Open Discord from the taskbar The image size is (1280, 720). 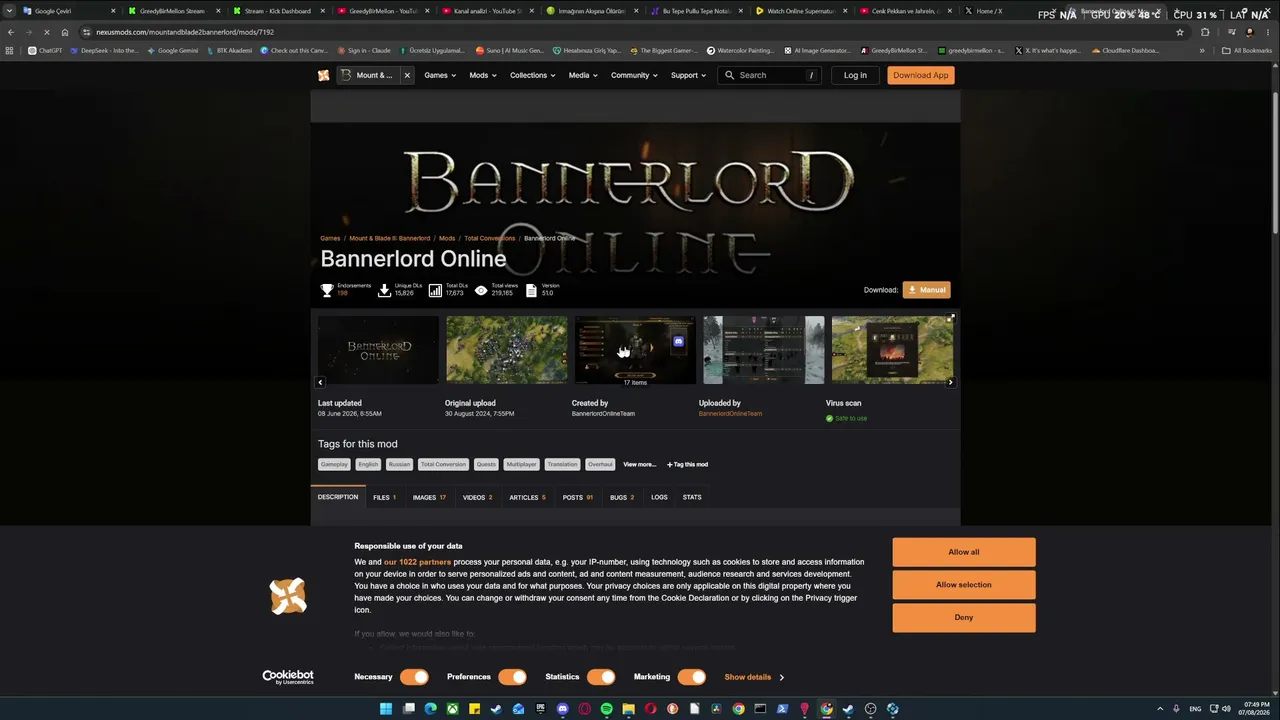point(562,709)
